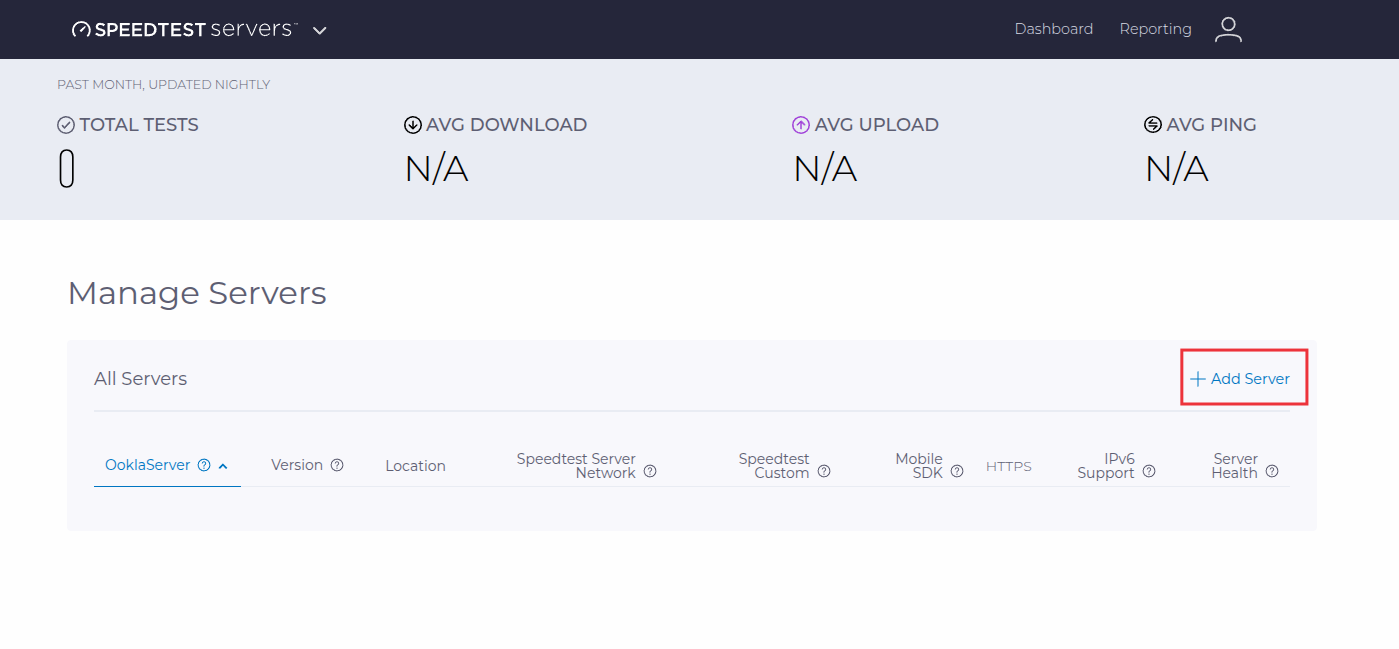Click the Avg Ping lightning icon
Screen dimensions: 1399x649
coord(1152,124)
